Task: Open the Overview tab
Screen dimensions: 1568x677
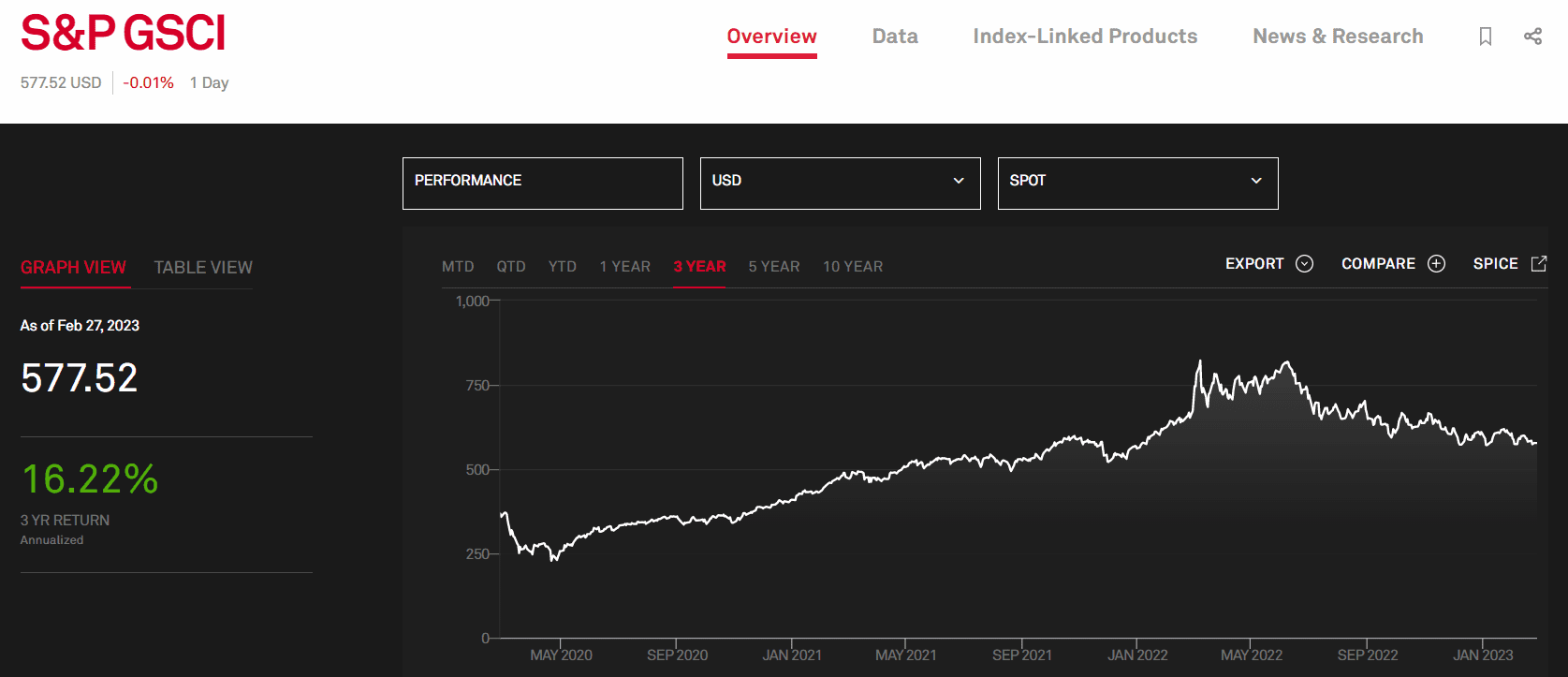Action: (771, 37)
